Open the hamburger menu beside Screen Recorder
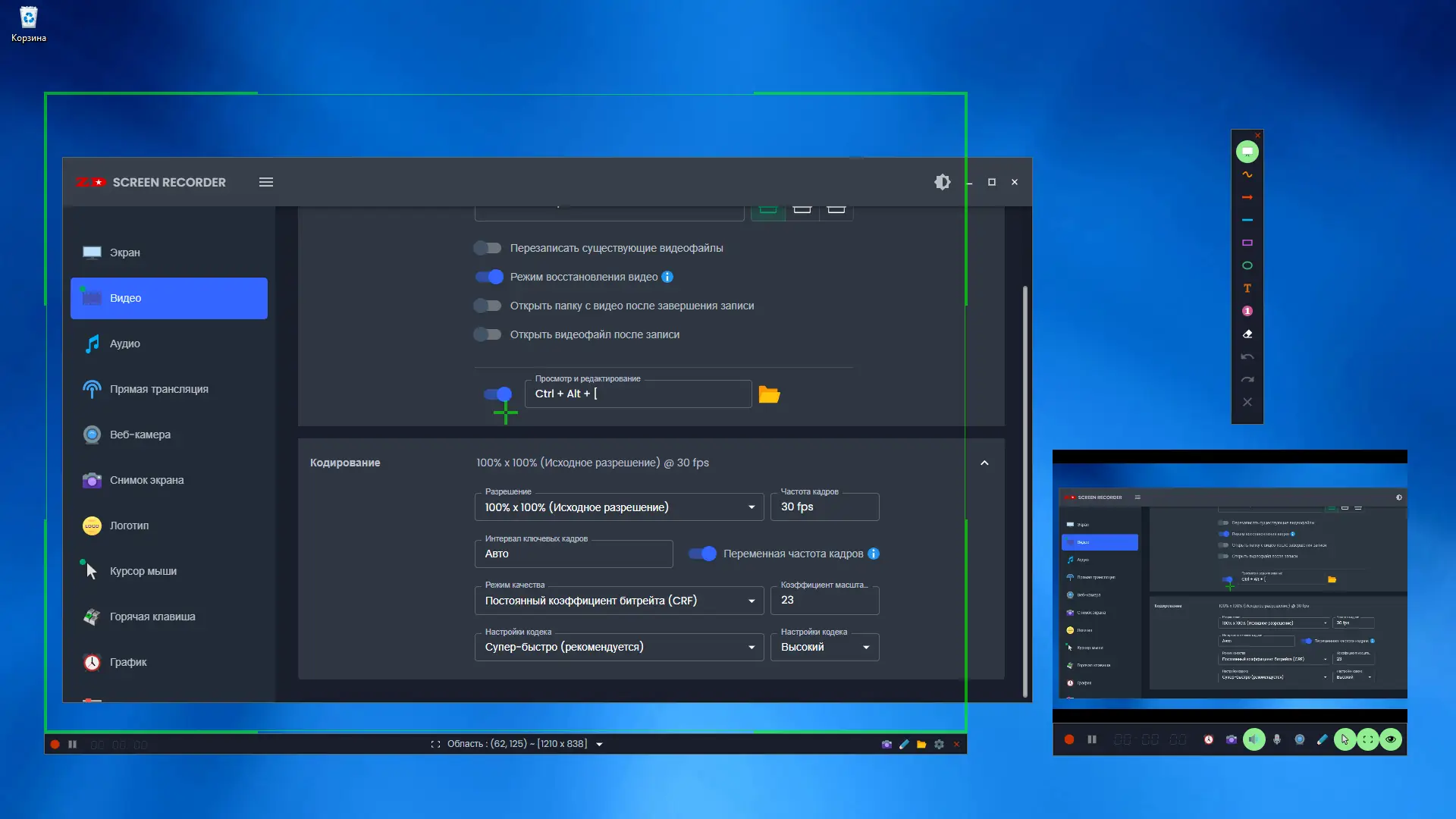The image size is (1456, 819). (266, 182)
